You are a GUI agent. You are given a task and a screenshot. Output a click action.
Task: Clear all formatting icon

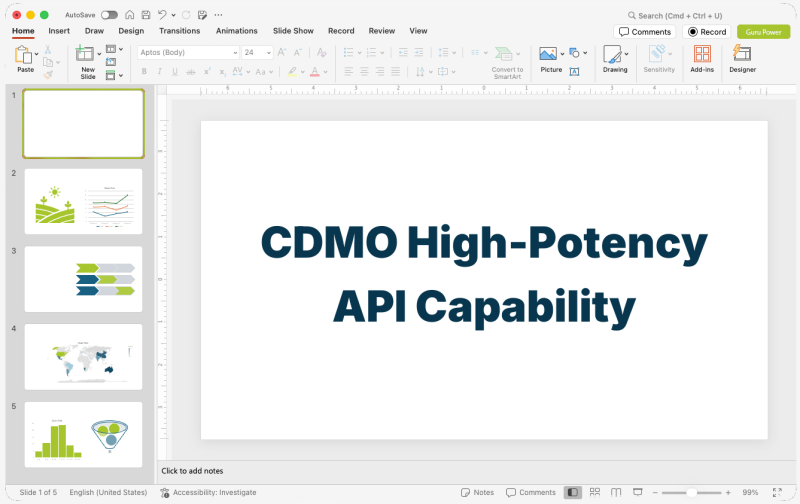point(321,52)
